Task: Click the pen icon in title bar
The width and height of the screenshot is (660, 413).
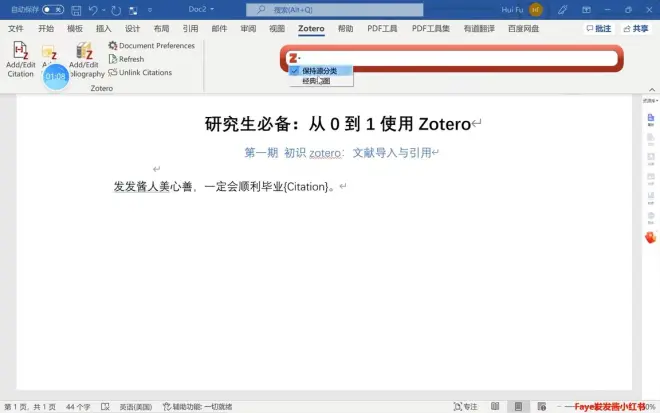Action: click(562, 10)
